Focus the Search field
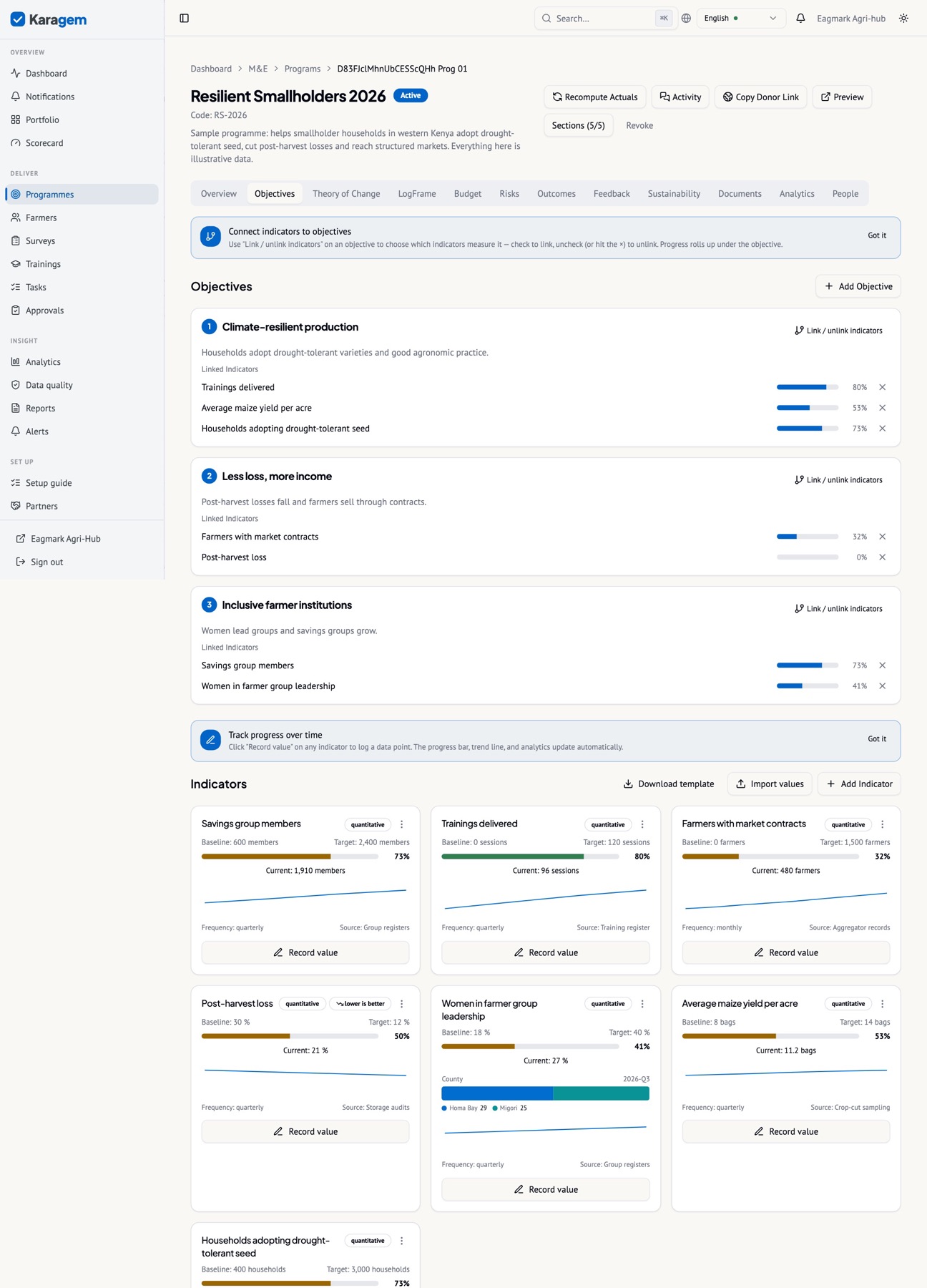The image size is (927, 1288). [x=605, y=18]
